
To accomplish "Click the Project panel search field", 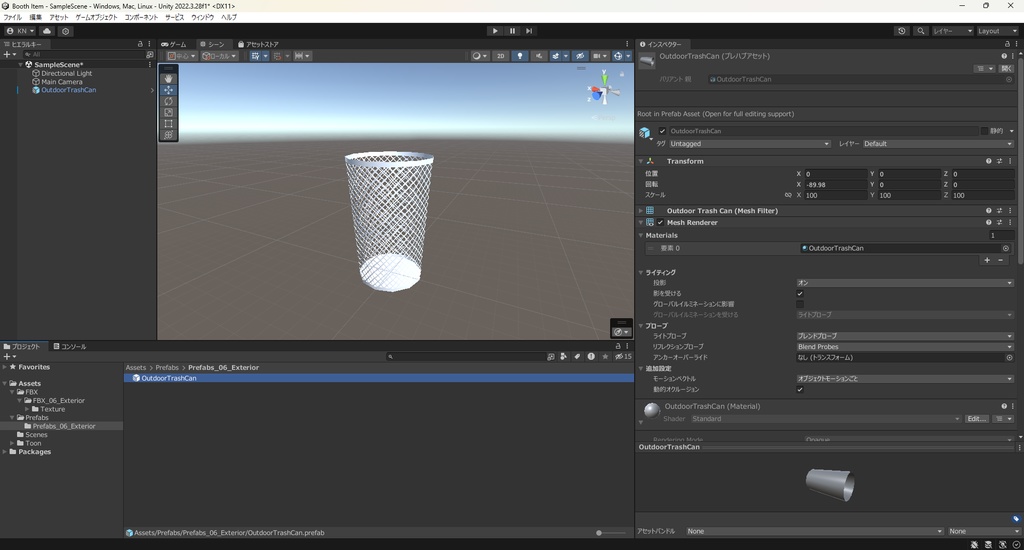I will [466, 357].
